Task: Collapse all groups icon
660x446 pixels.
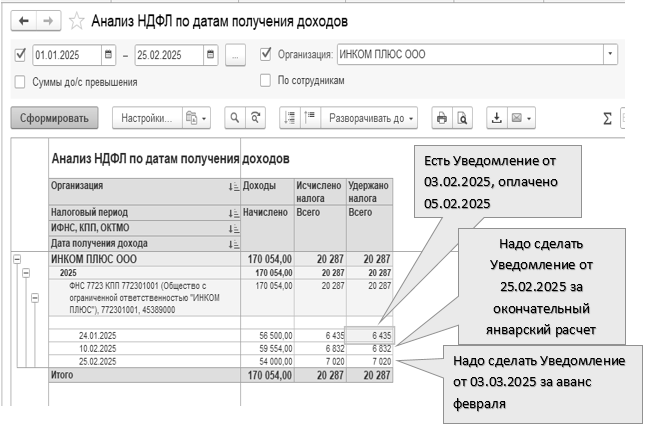Action: 290,118
